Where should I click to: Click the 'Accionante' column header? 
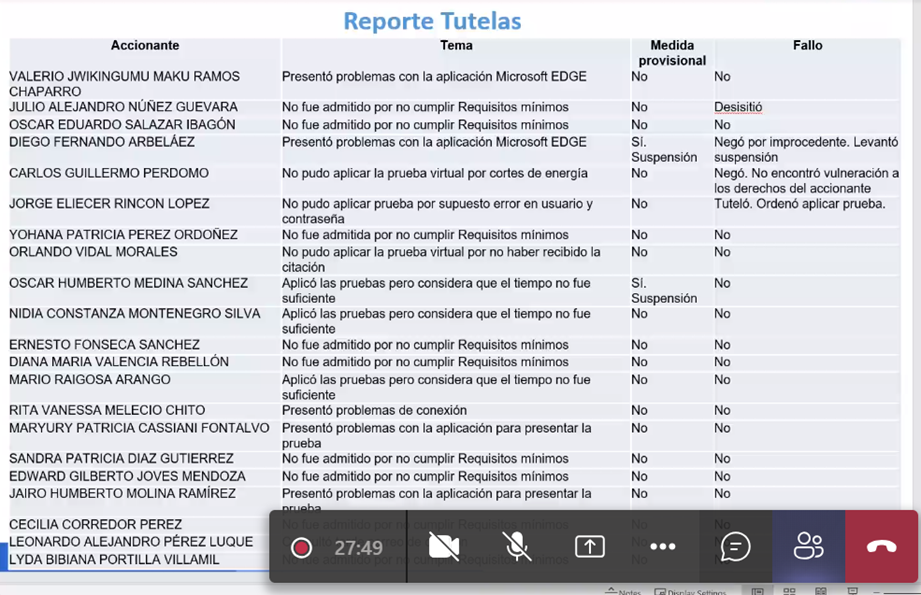(x=145, y=45)
